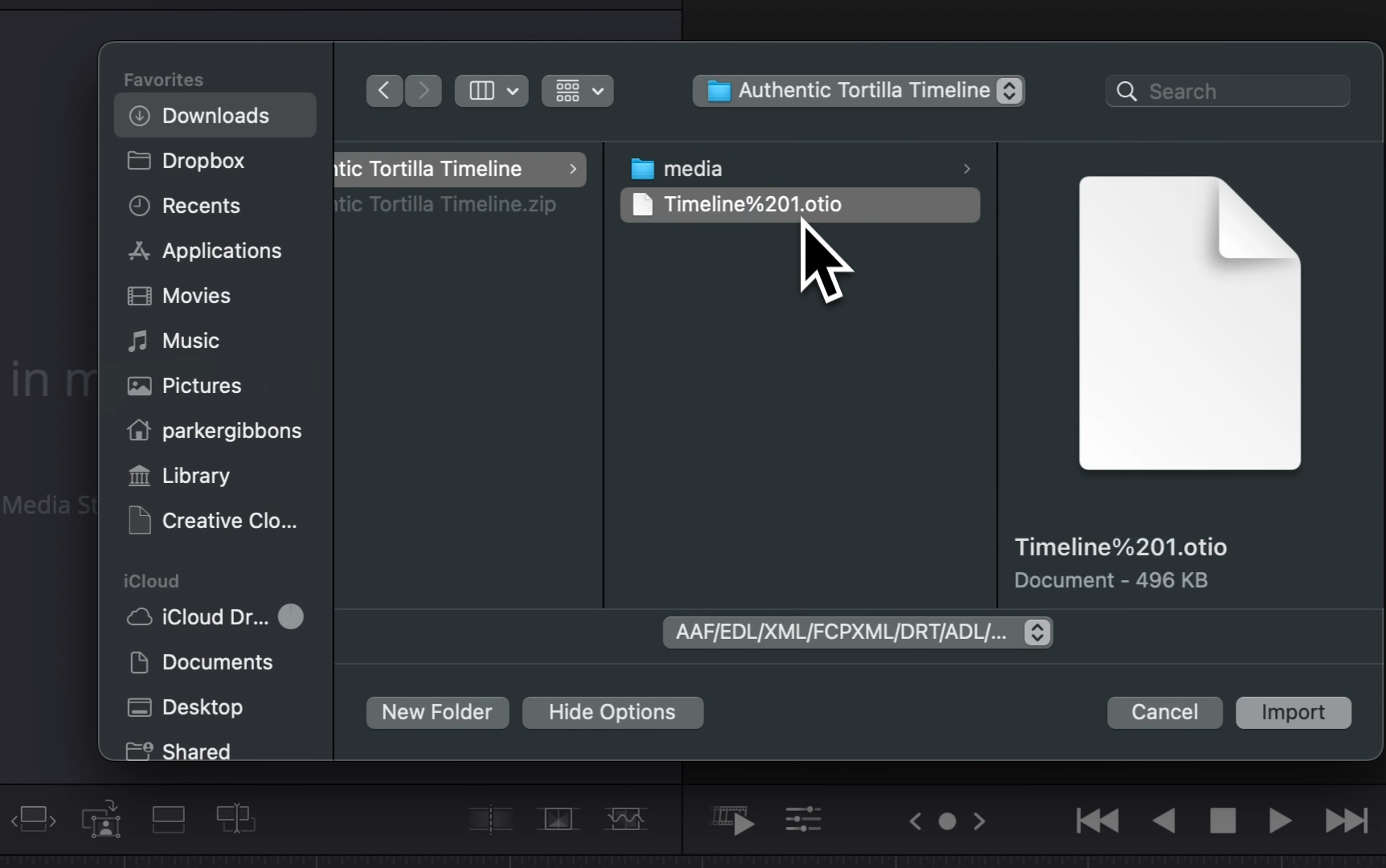
Task: Click the previous marker left chevron
Action: (915, 821)
